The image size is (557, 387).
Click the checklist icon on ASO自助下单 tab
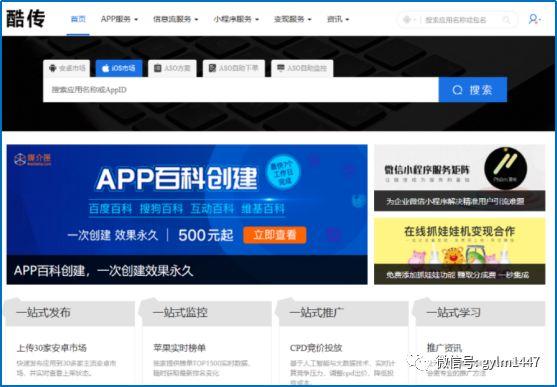[x=212, y=68]
